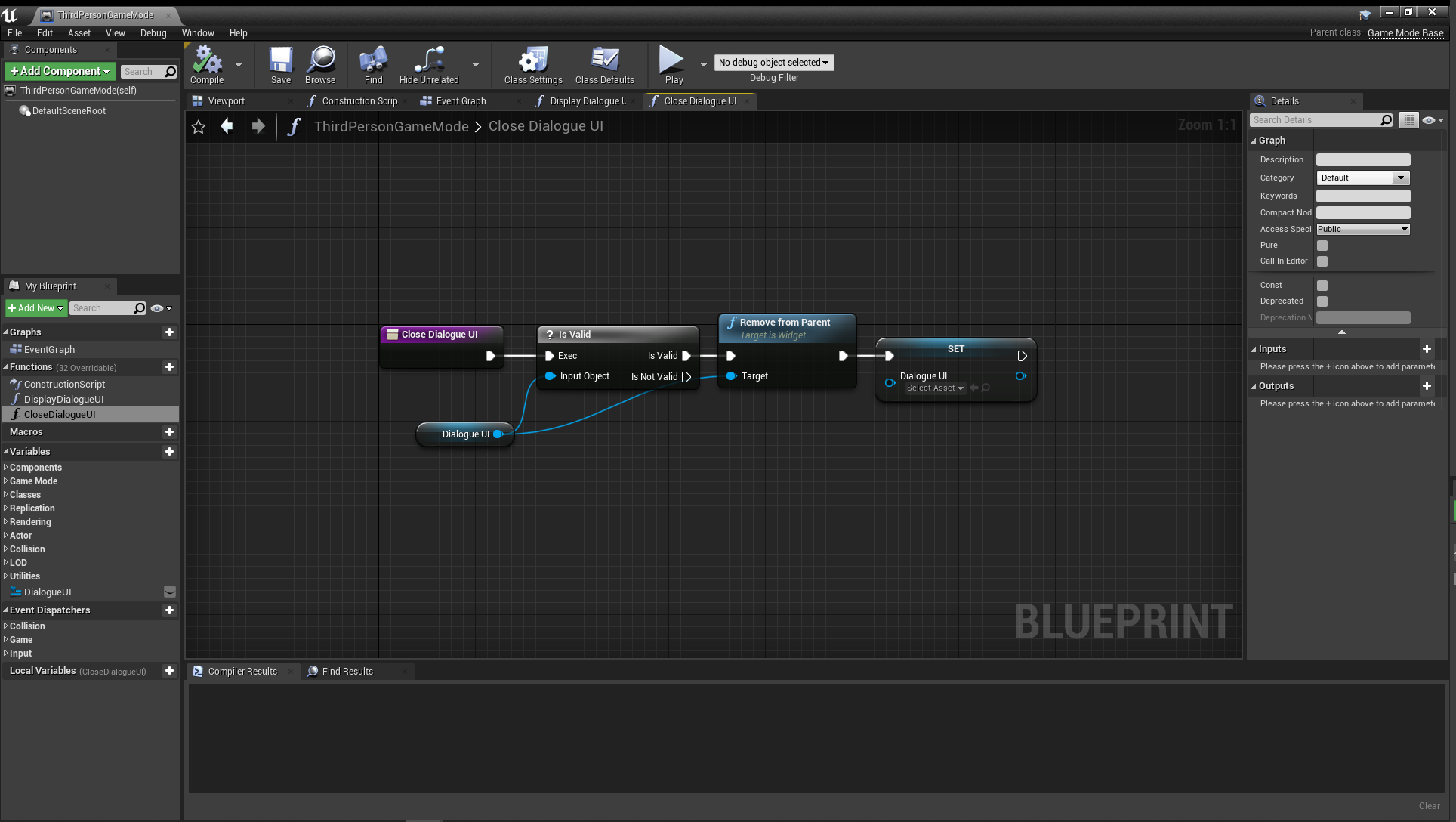The width and height of the screenshot is (1456, 822).
Task: Open the Find tool in the toolbar
Action: pyautogui.click(x=373, y=62)
